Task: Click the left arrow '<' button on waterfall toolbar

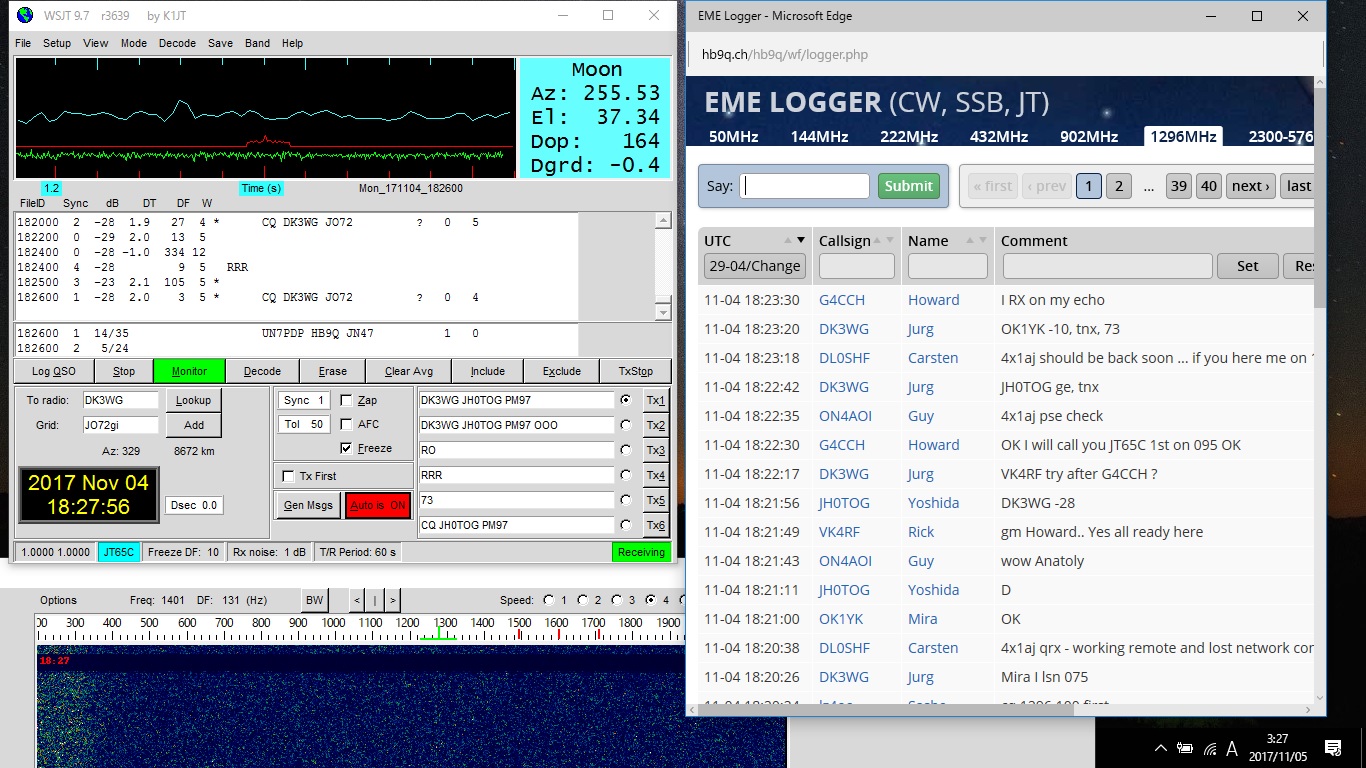Action: (x=357, y=600)
